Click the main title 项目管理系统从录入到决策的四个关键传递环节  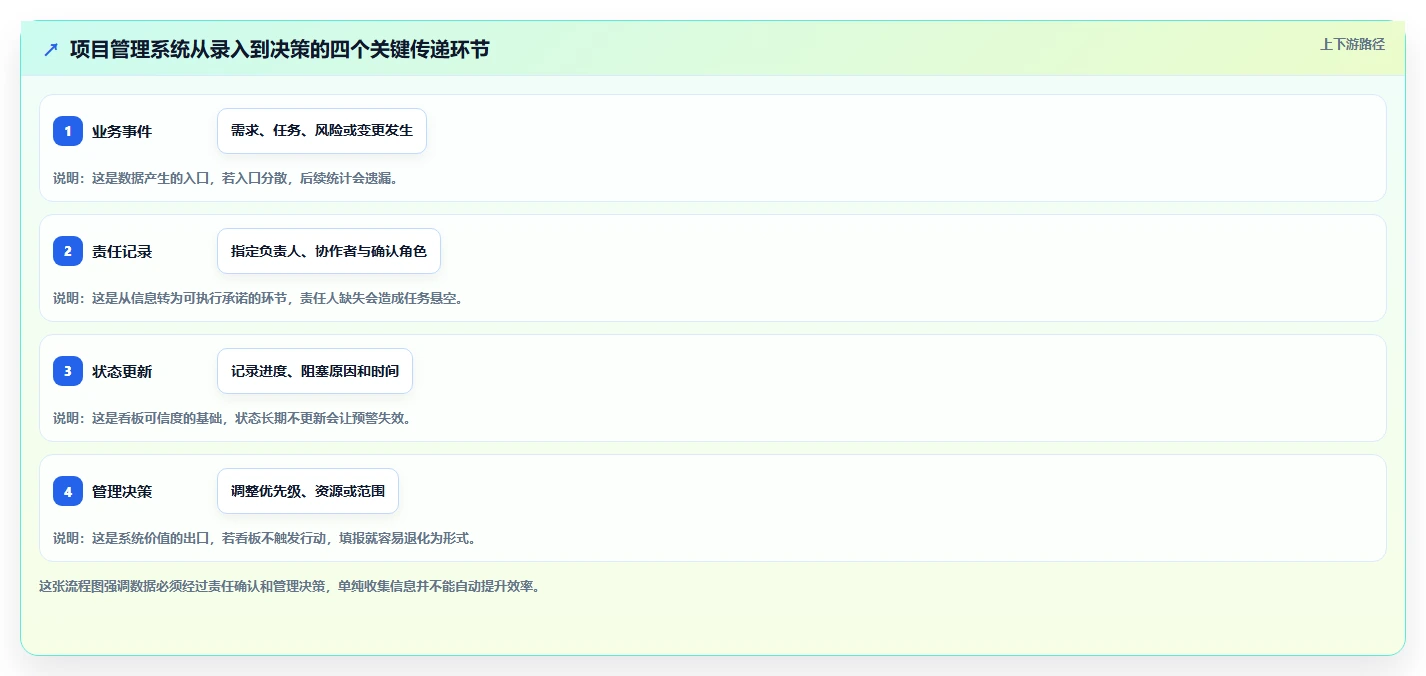[x=280, y=49]
